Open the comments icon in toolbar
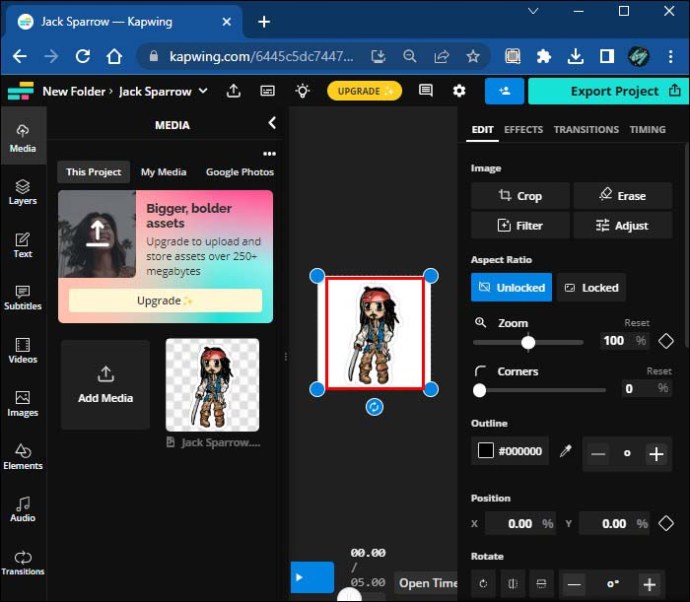The width and height of the screenshot is (690, 602). (426, 91)
